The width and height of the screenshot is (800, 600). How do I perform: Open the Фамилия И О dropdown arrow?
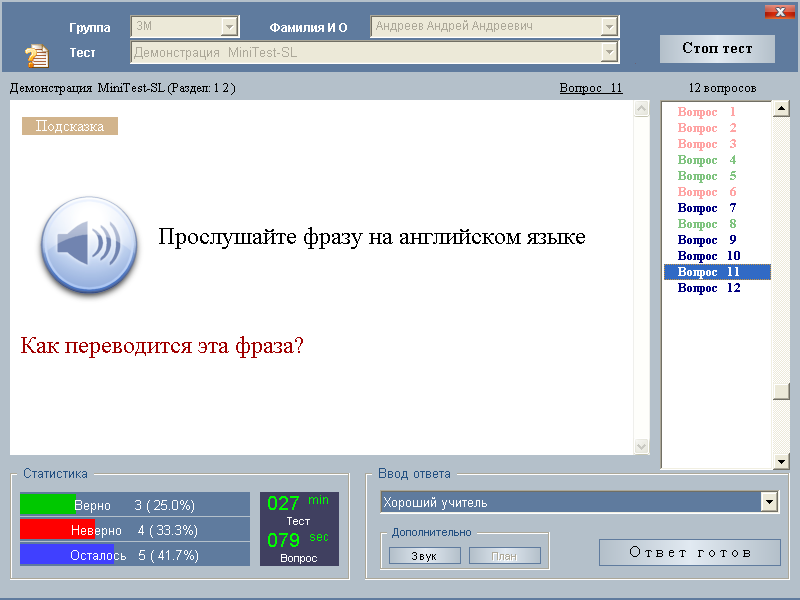[x=609, y=27]
